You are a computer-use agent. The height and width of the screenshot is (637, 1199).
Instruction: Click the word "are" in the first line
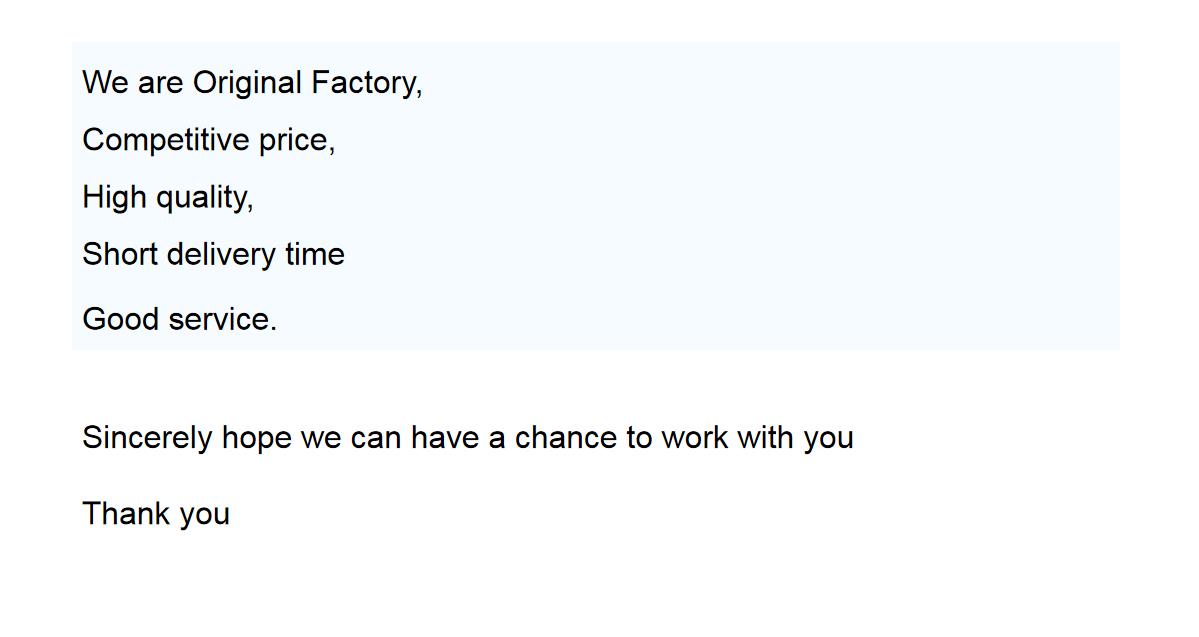pyautogui.click(x=160, y=83)
